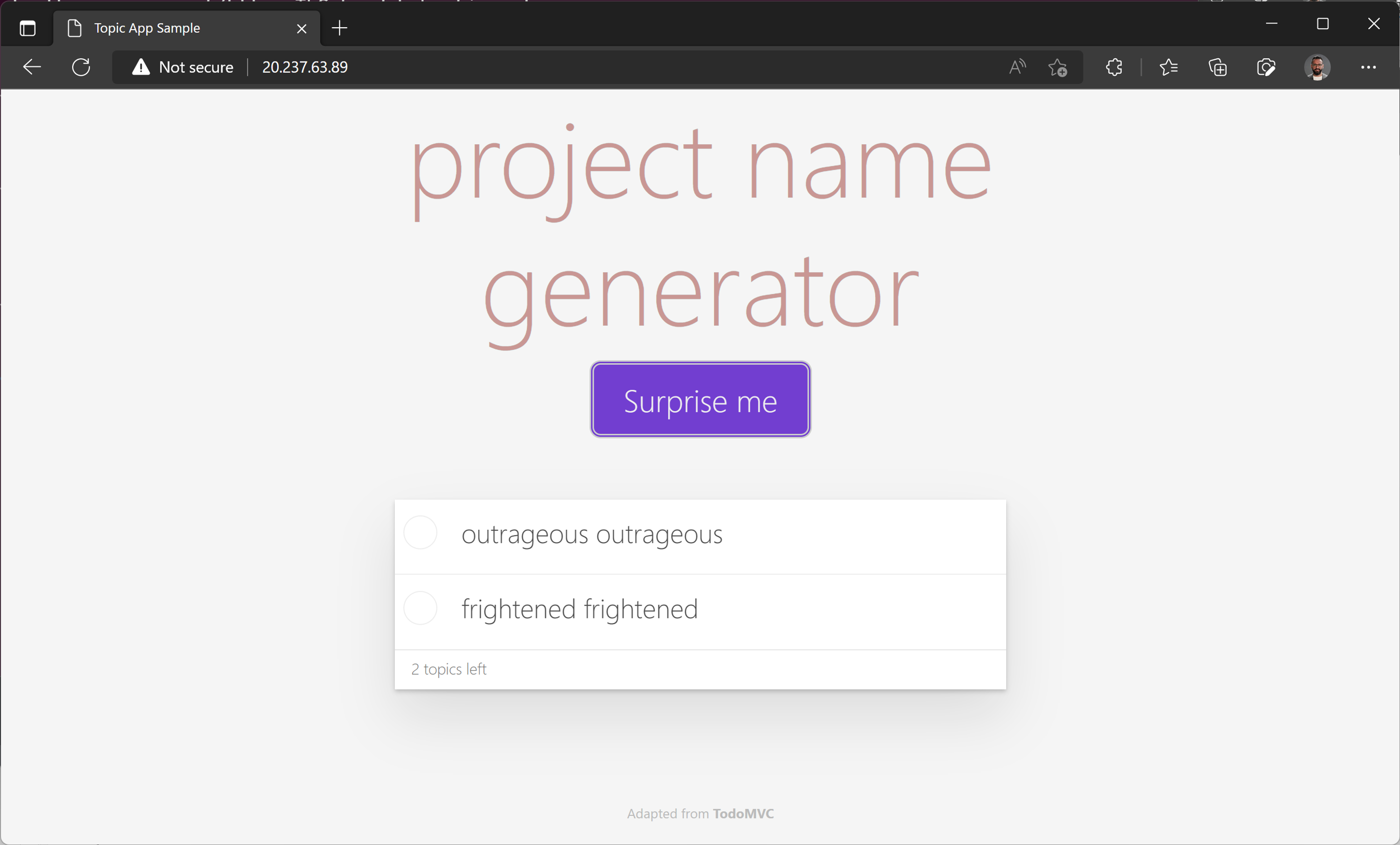This screenshot has width=1400, height=845.
Task: Reload the page with refresh icon
Action: coord(81,67)
